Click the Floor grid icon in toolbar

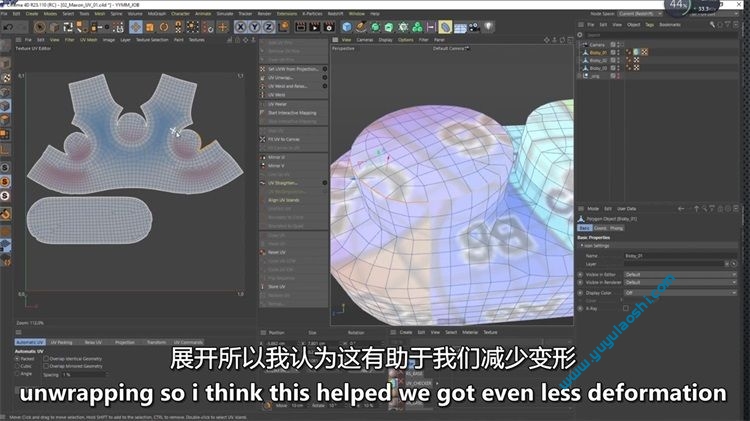tap(460, 27)
